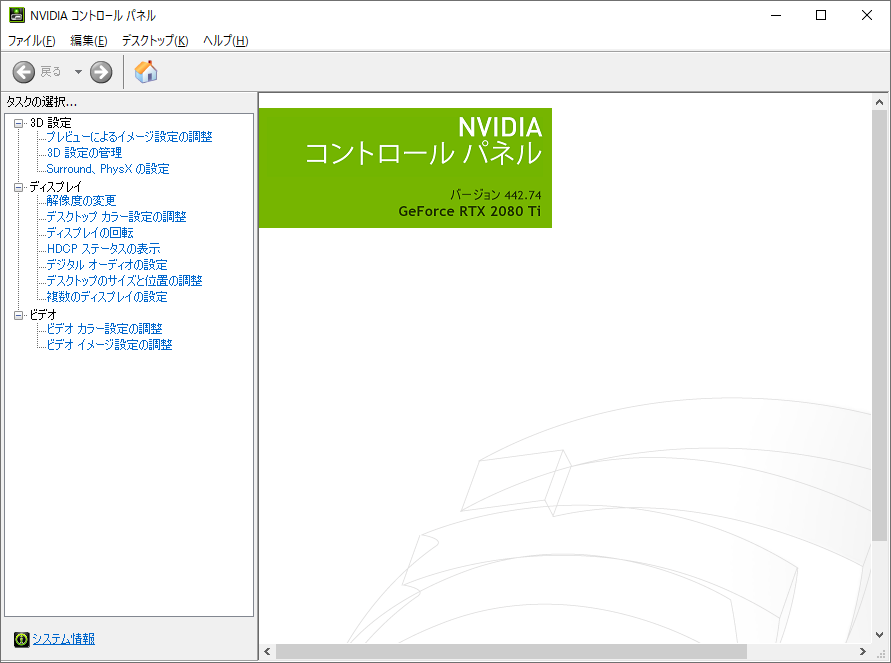Click the Back arrow toolbar icon
This screenshot has width=891, height=663.
[24, 72]
